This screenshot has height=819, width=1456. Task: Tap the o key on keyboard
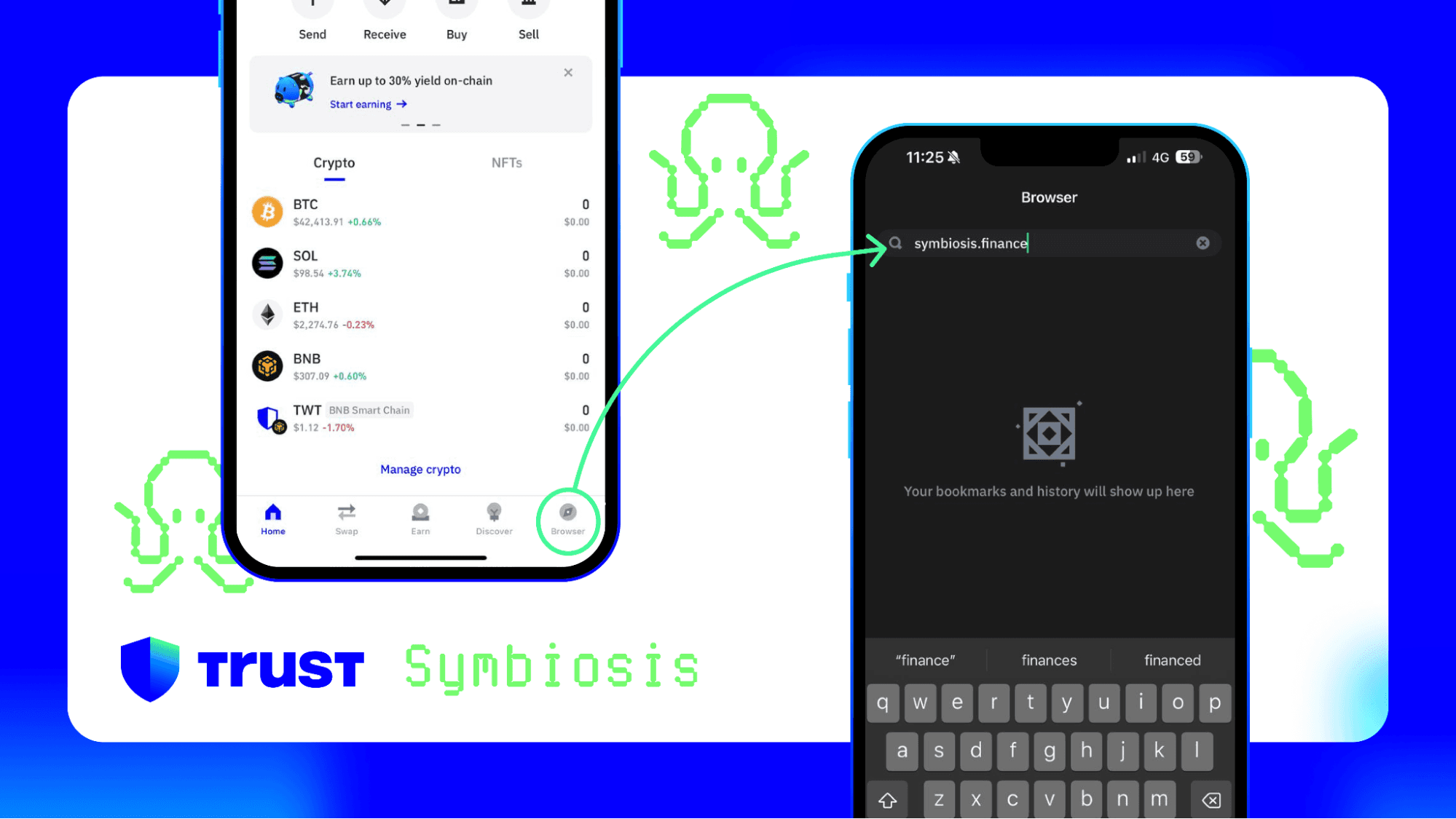(x=1178, y=703)
